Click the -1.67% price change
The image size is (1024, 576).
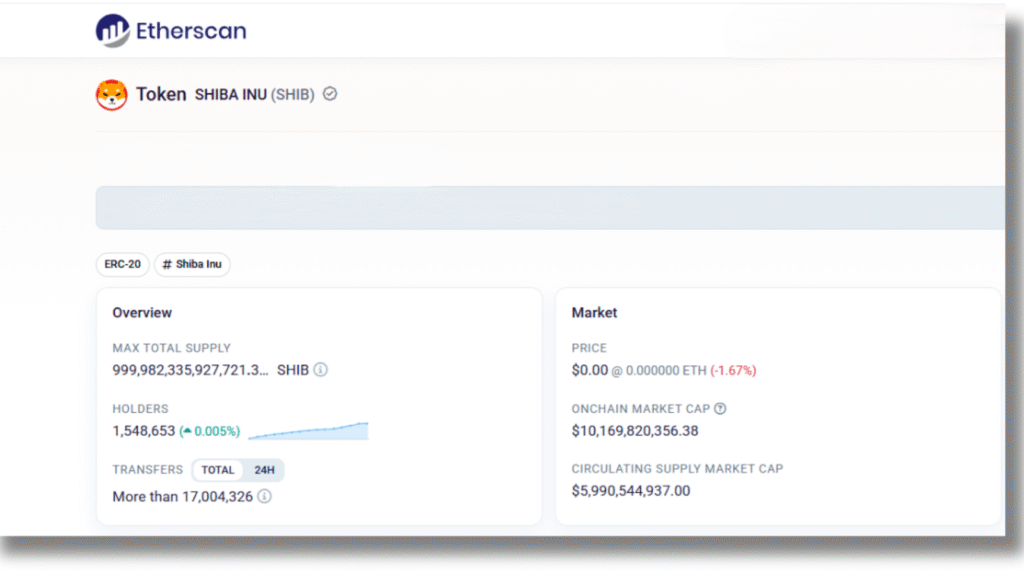point(733,370)
